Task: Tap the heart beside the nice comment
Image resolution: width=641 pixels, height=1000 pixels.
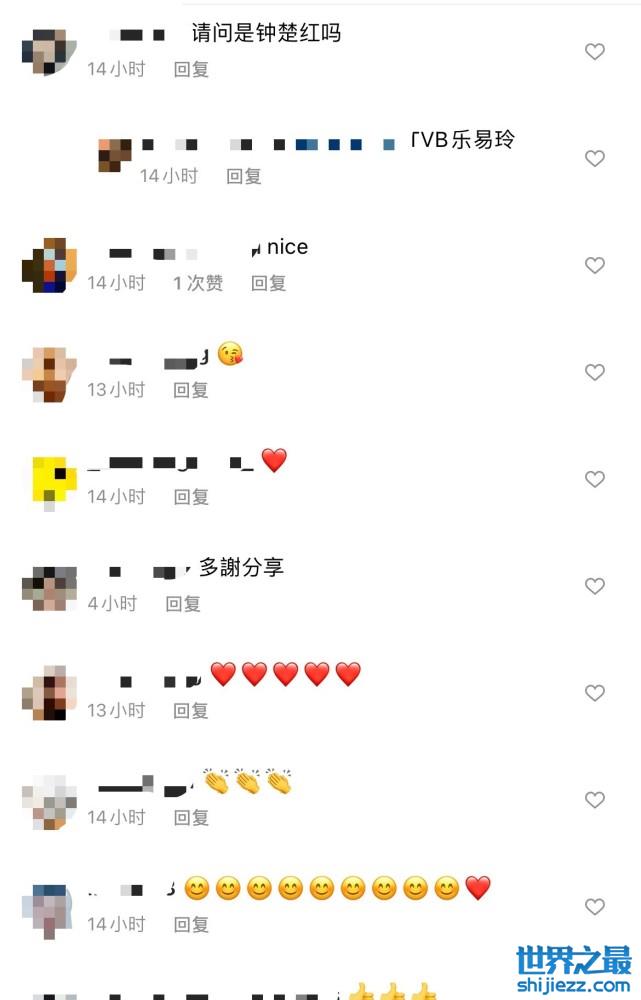Action: point(594,265)
